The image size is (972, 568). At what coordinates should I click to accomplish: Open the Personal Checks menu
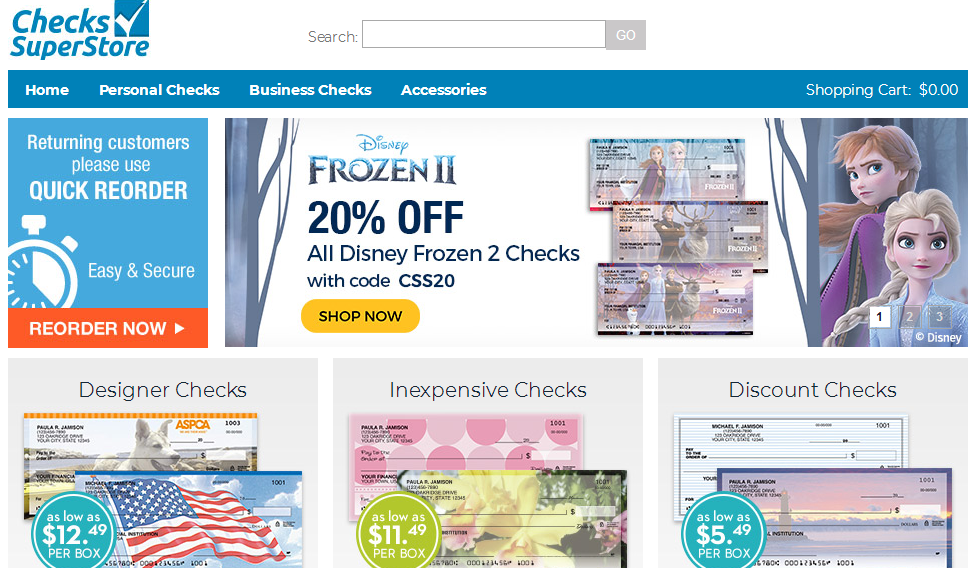click(159, 90)
